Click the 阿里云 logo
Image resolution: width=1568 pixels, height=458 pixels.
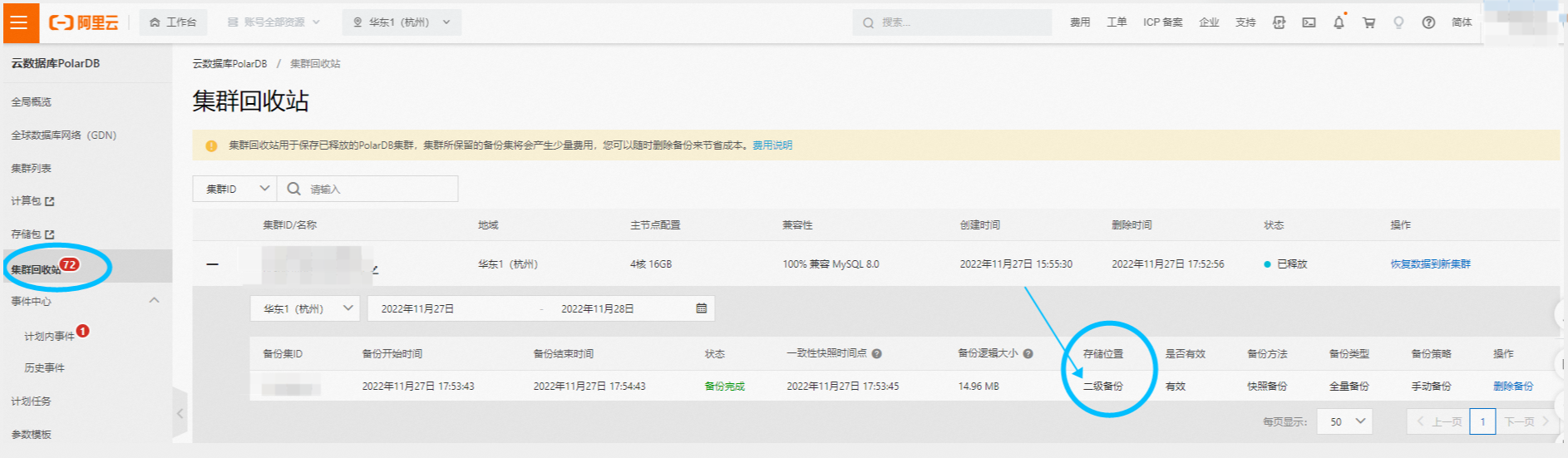(x=84, y=22)
